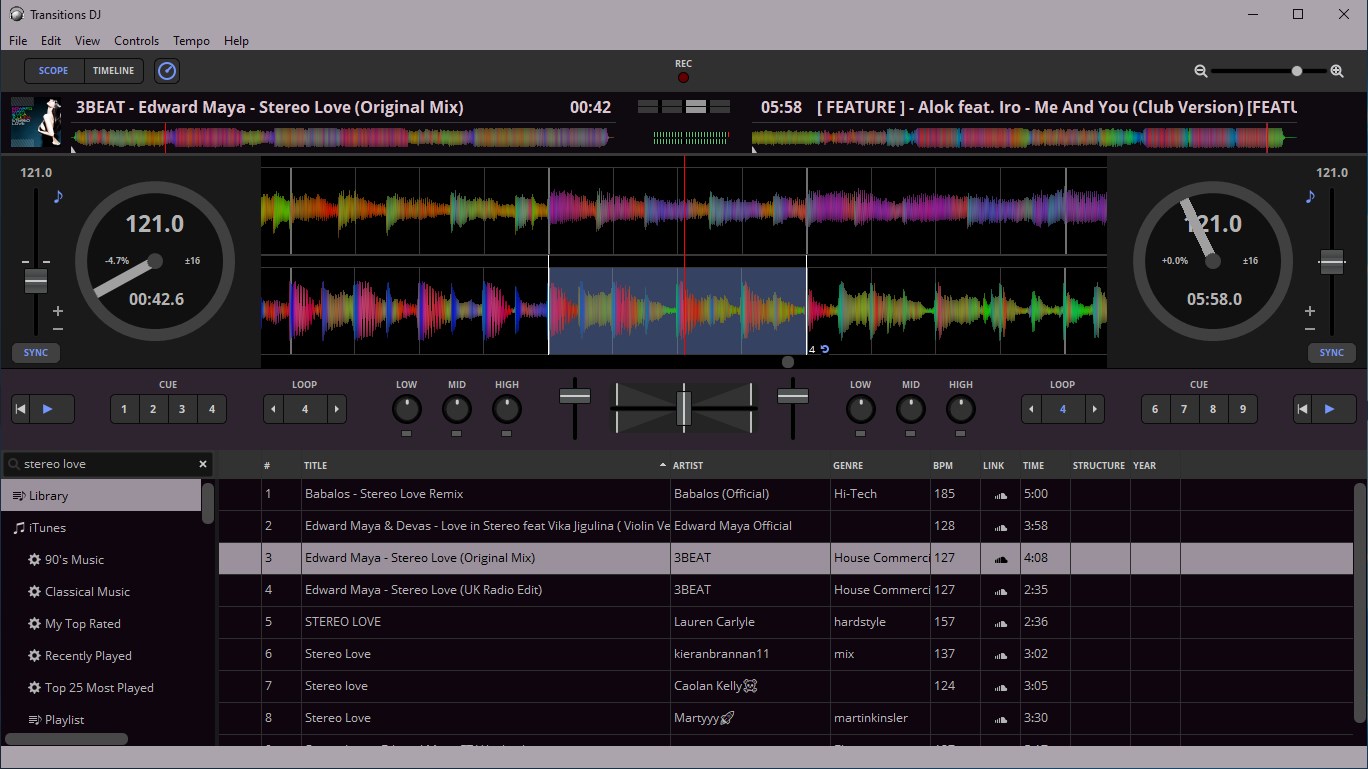
Task: Adjust the left deck LOW EQ knob
Action: coord(406,410)
